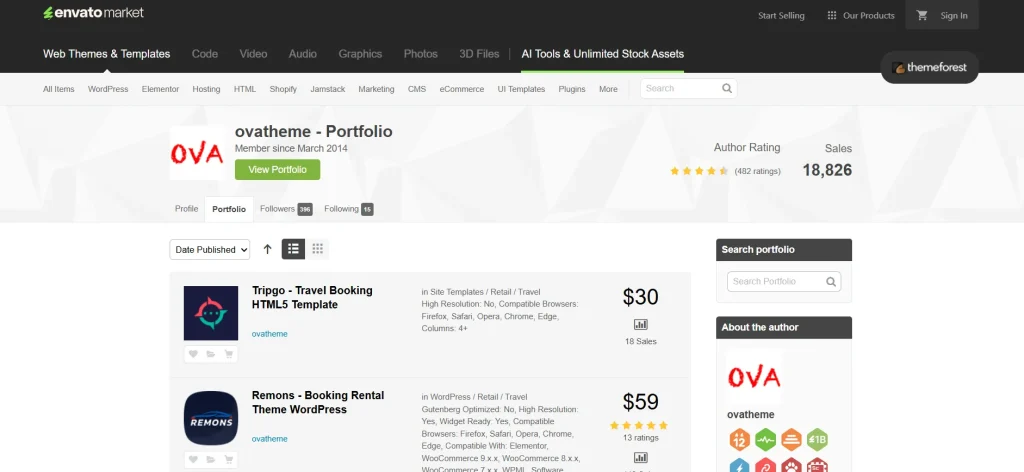Click the shopping cart icon in header
1024x472 pixels.
tap(922, 15)
